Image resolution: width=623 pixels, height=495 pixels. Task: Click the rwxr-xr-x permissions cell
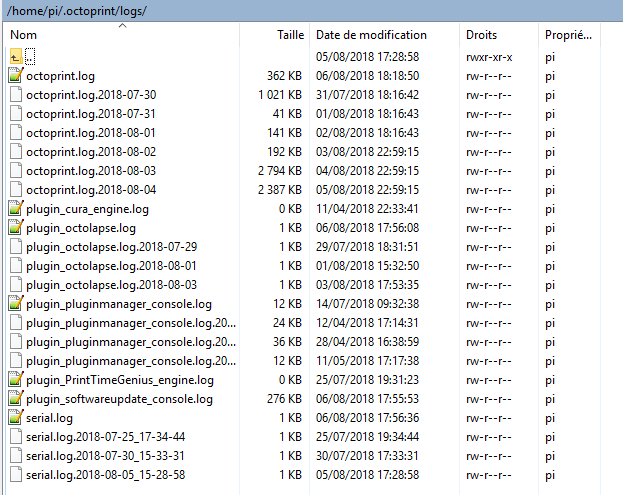[489, 57]
